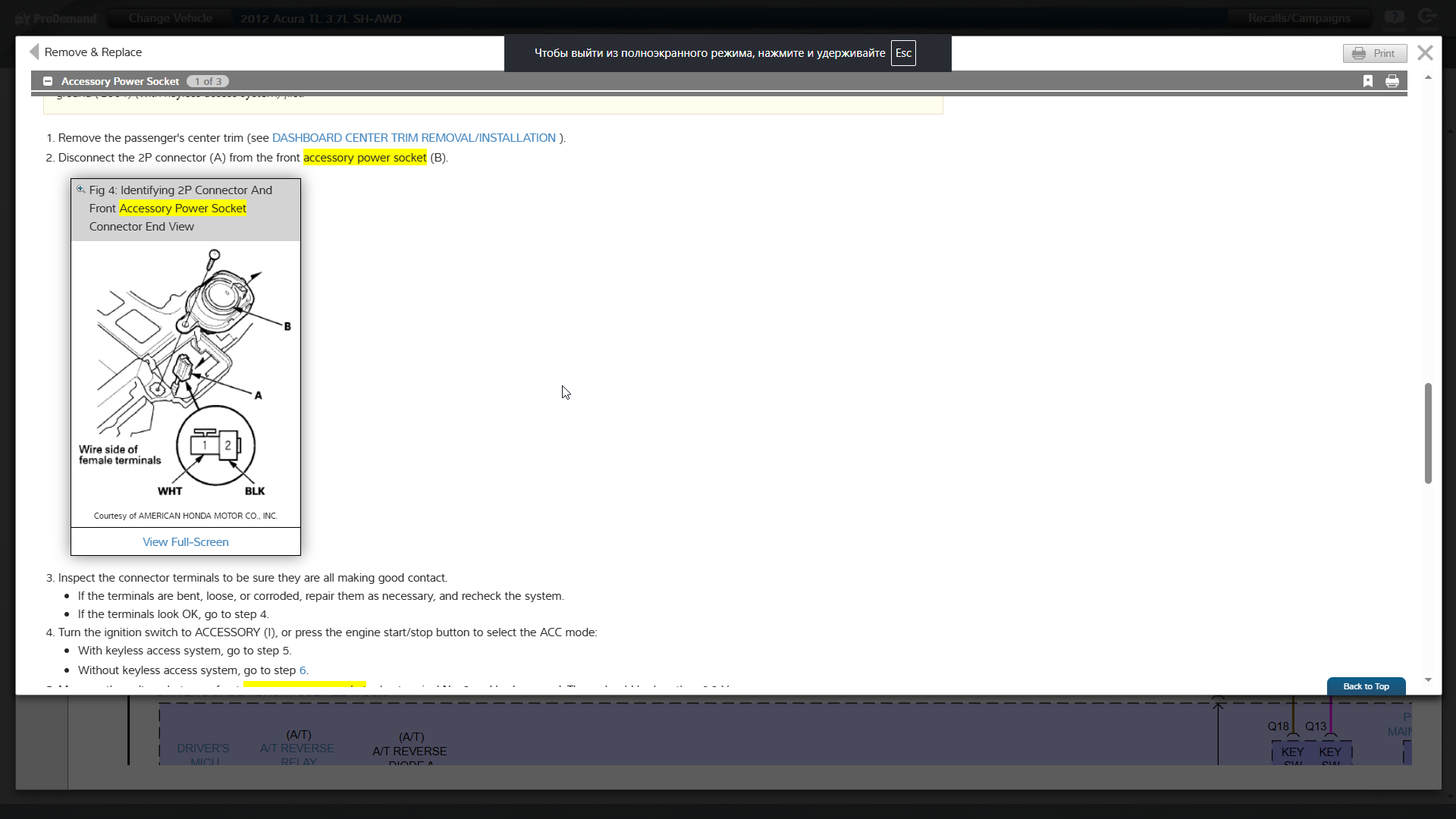The width and height of the screenshot is (1456, 819).
Task: Open Dashboard Center Trim Removal/Installation link
Action: 414,138
